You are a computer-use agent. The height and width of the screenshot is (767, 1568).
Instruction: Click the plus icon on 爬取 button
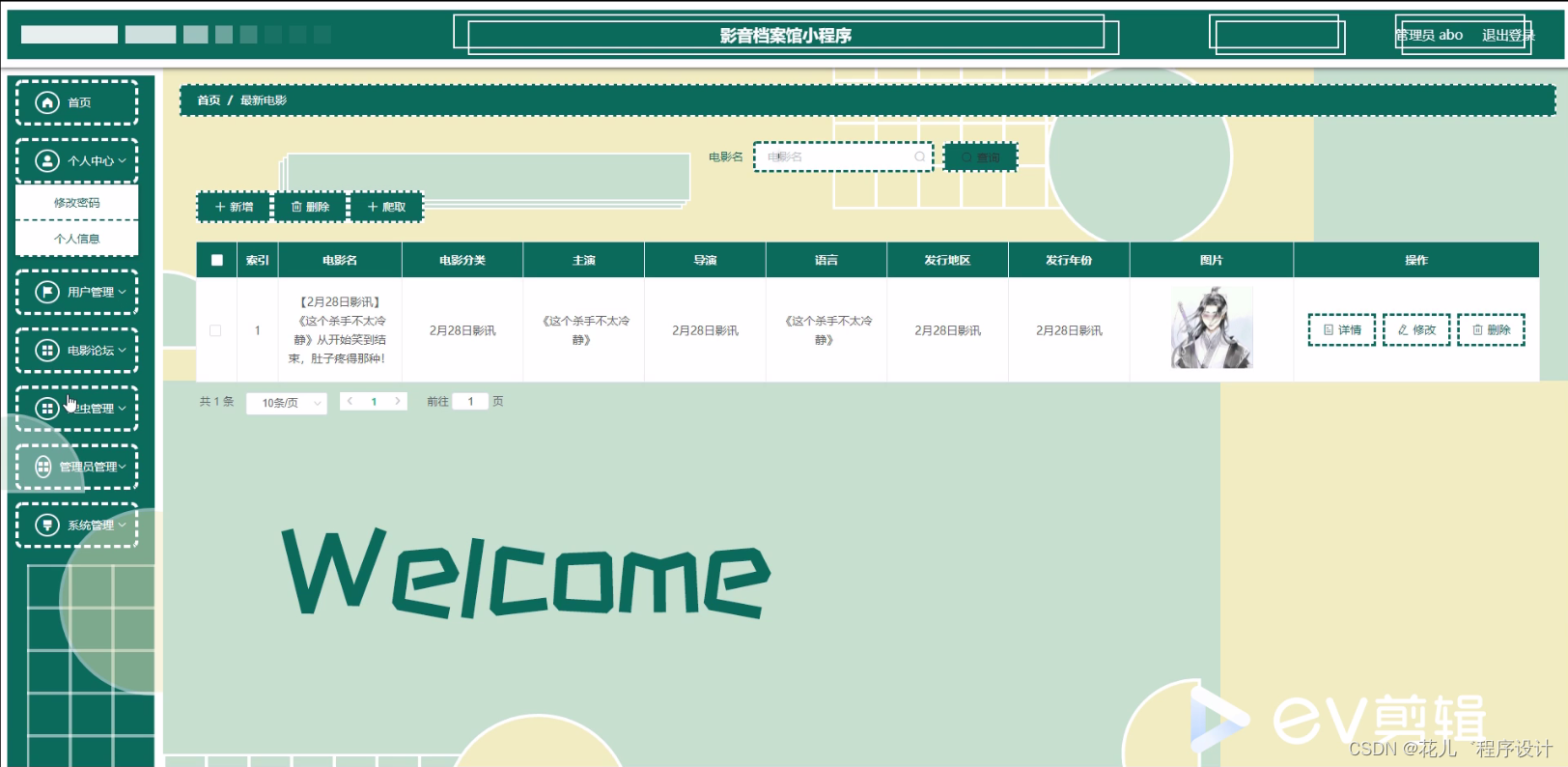[x=373, y=207]
